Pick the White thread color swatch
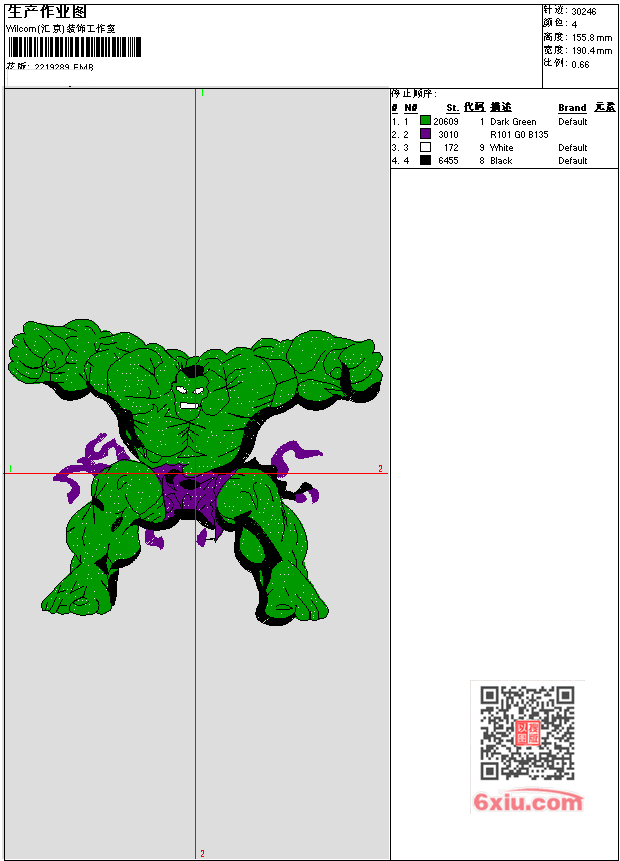The height and width of the screenshot is (861, 620). [x=425, y=147]
